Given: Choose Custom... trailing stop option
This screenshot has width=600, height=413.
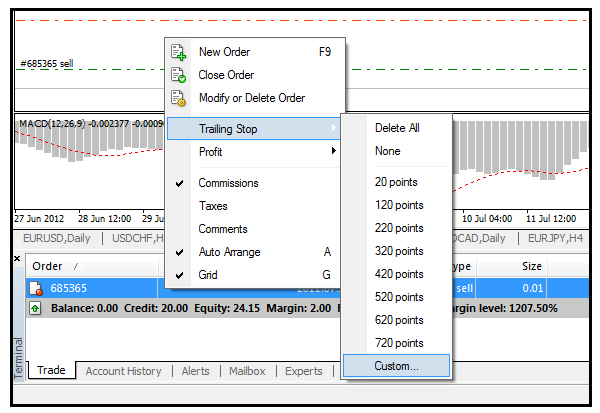Looking at the screenshot, I should click(396, 366).
